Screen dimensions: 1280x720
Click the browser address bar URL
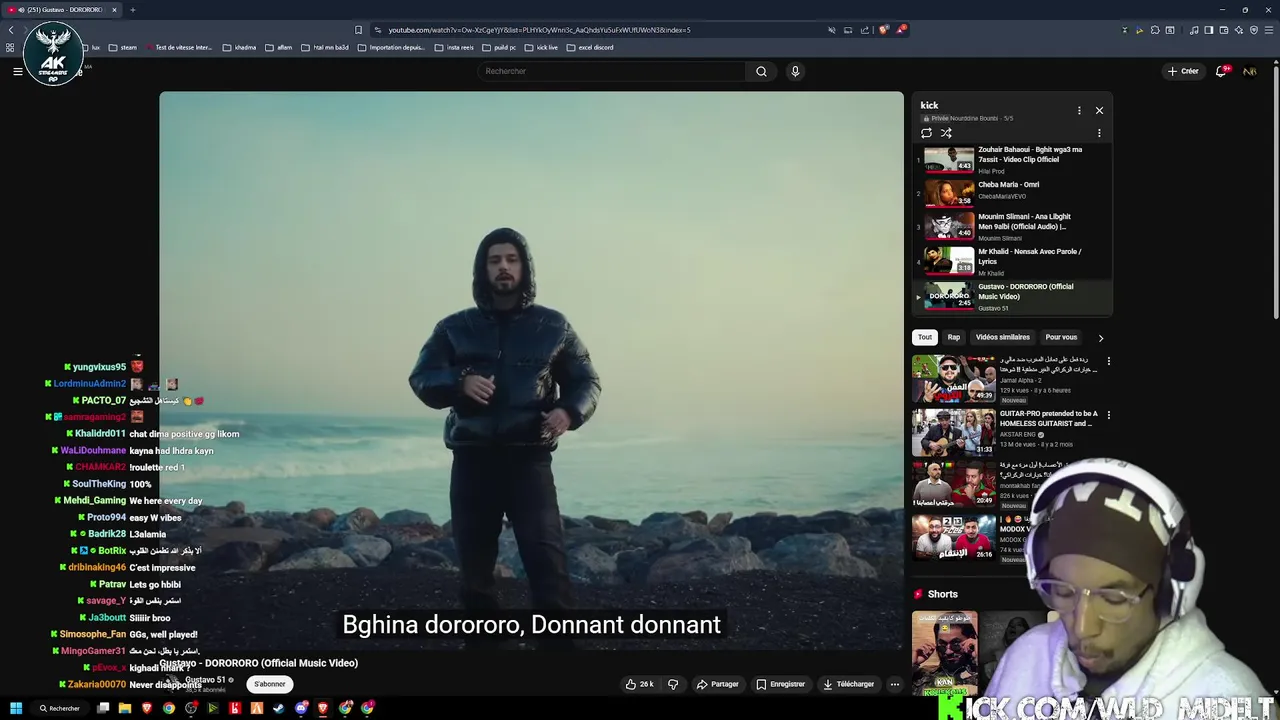tap(539, 30)
